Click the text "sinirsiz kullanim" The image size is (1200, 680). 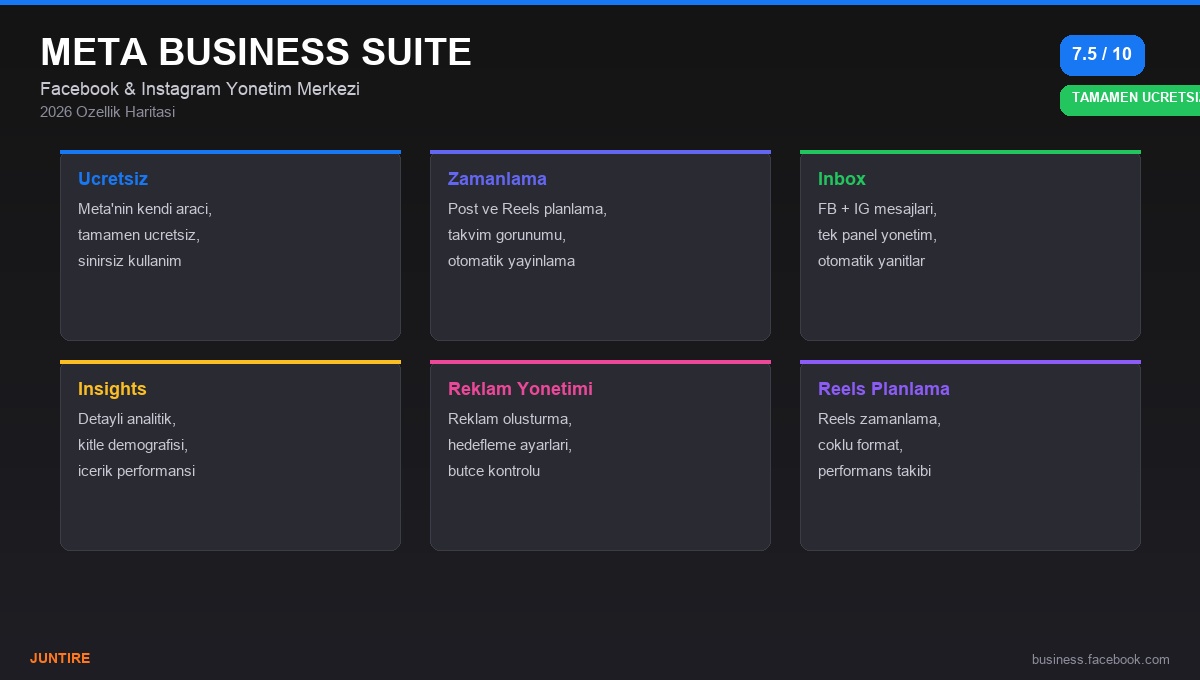point(130,261)
